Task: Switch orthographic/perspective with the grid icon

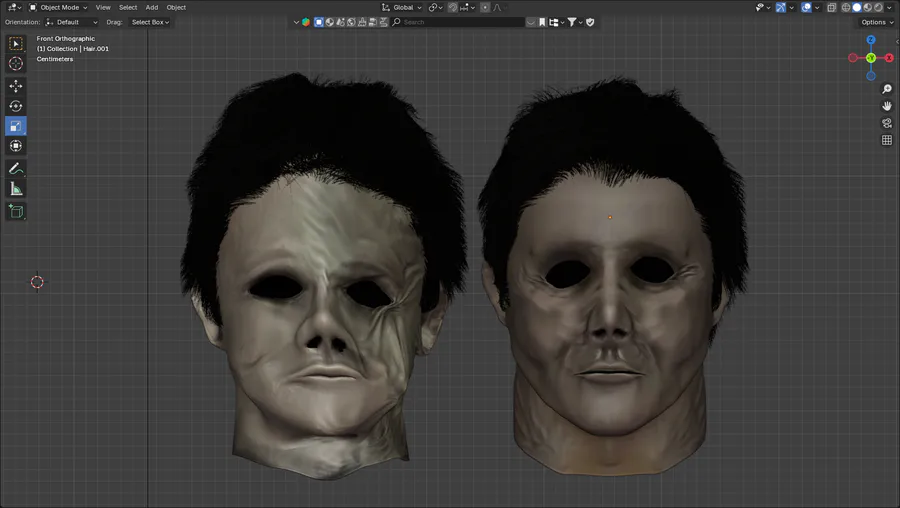Action: tap(887, 140)
